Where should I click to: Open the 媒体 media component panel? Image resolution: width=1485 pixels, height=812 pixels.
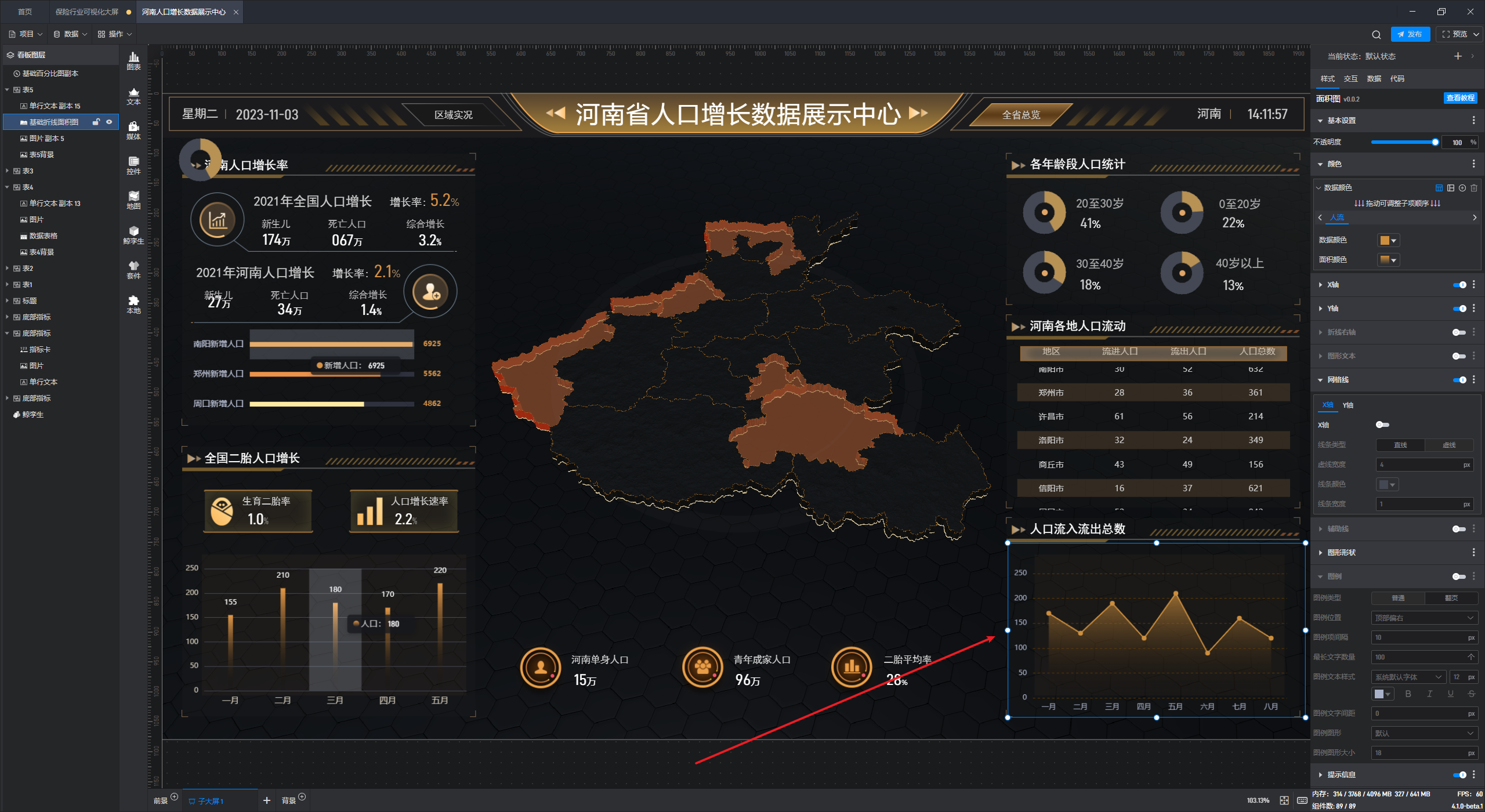133,130
